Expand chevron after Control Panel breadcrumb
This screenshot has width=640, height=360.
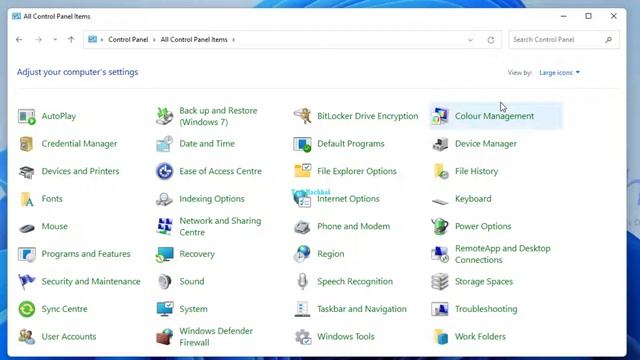click(154, 40)
